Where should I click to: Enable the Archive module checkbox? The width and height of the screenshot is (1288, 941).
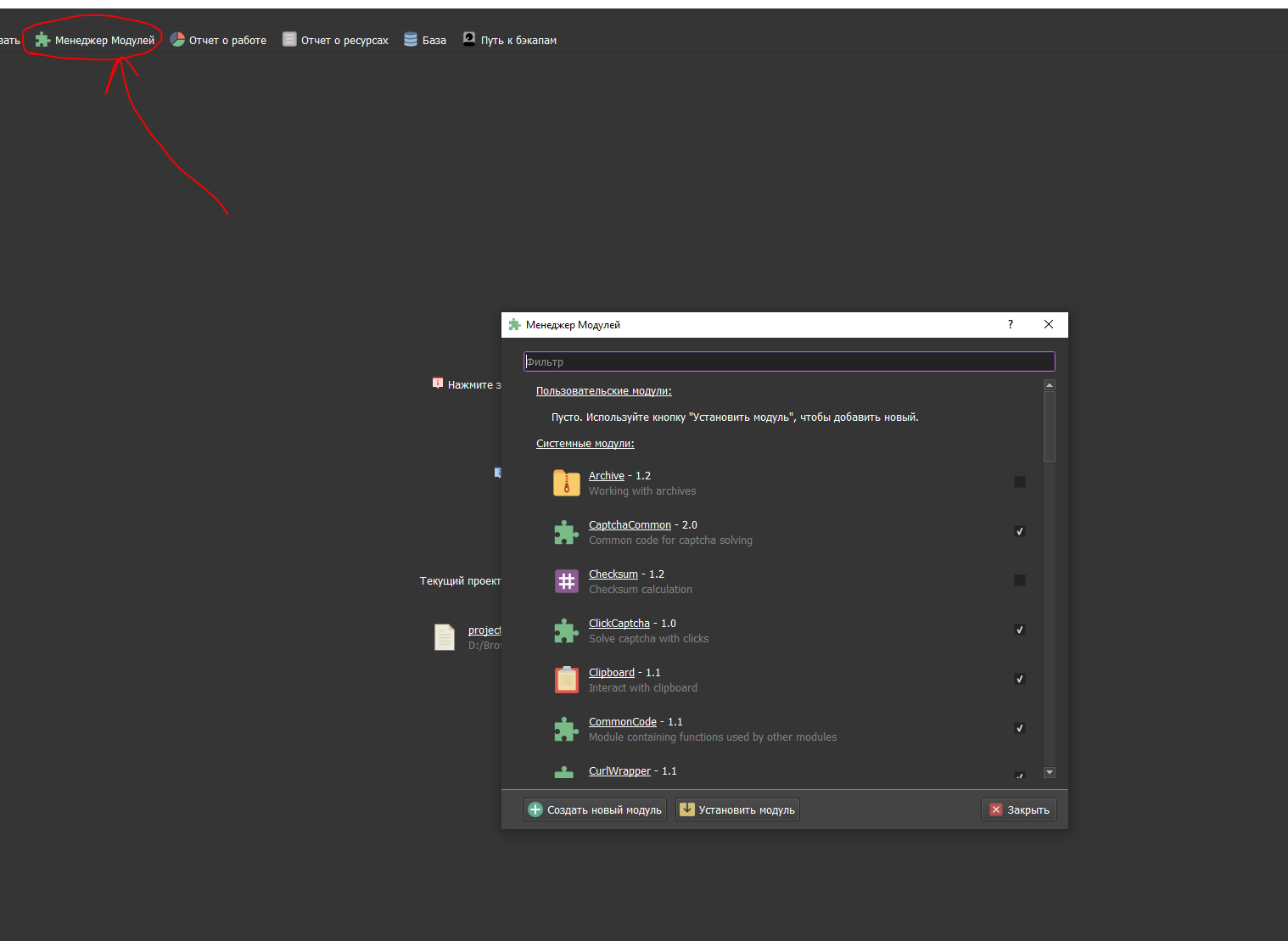click(1020, 482)
